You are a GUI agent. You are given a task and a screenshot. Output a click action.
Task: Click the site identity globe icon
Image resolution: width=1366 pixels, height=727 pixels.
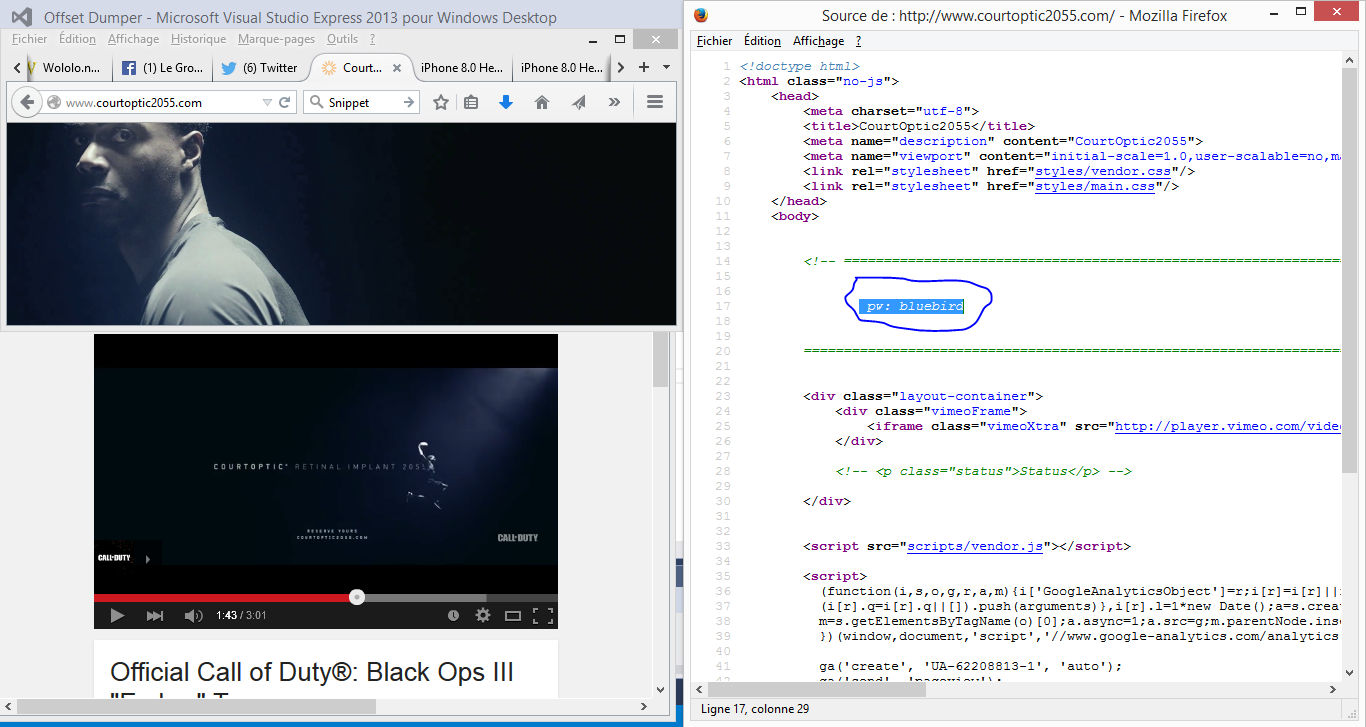[54, 102]
